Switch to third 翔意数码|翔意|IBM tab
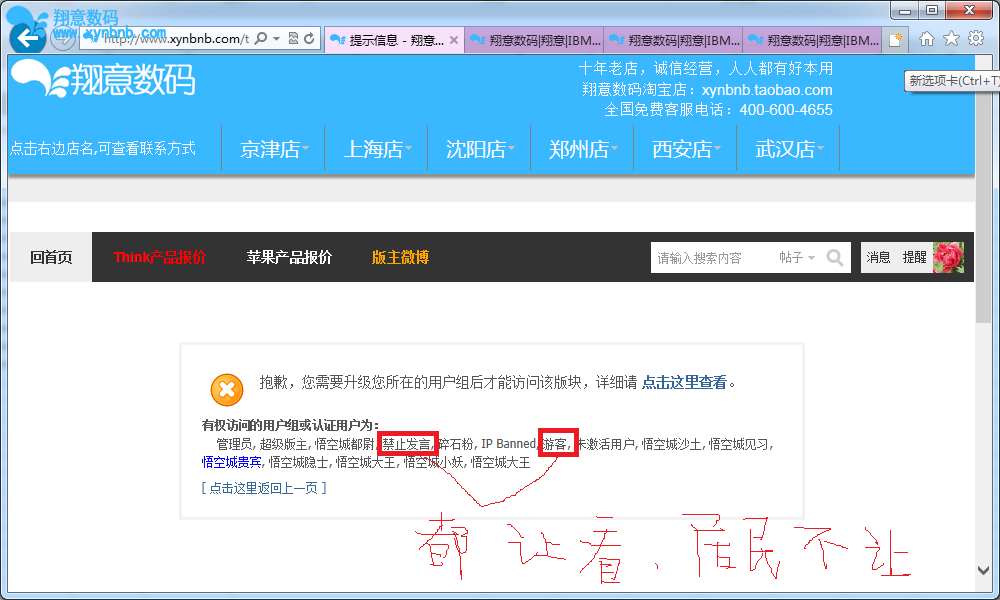 (x=673, y=40)
